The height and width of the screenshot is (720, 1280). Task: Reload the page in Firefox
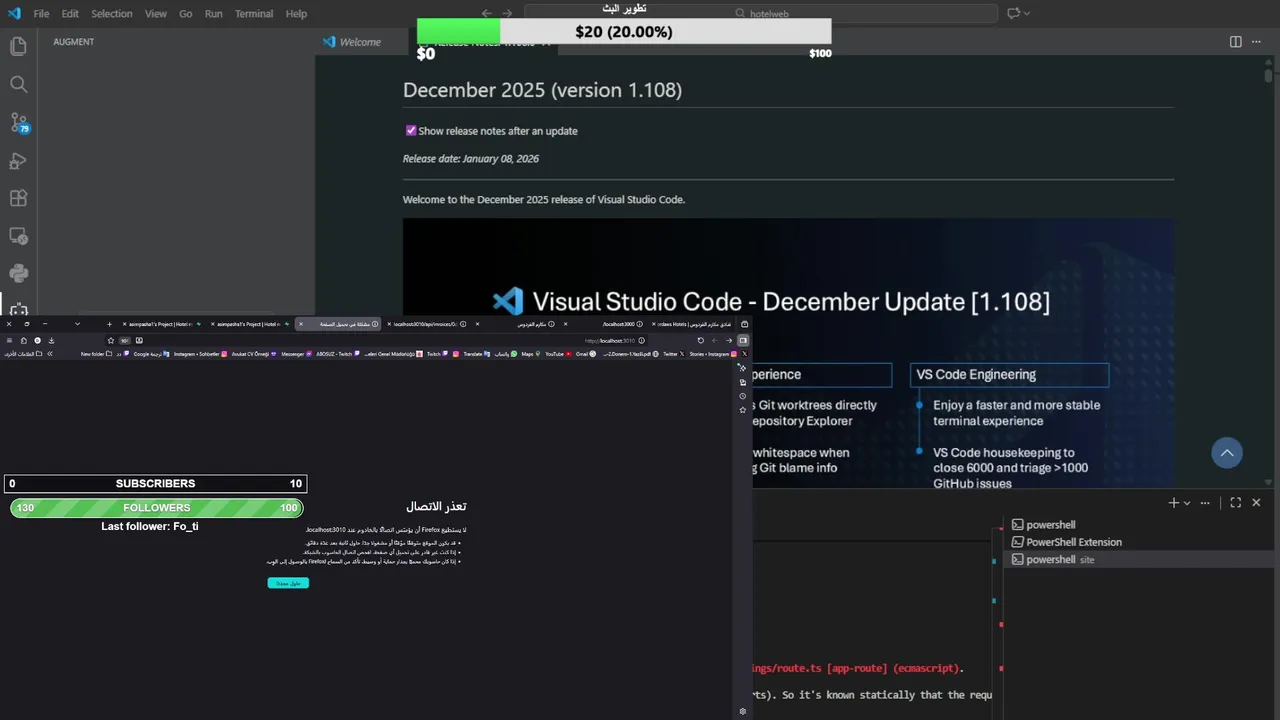pos(700,340)
